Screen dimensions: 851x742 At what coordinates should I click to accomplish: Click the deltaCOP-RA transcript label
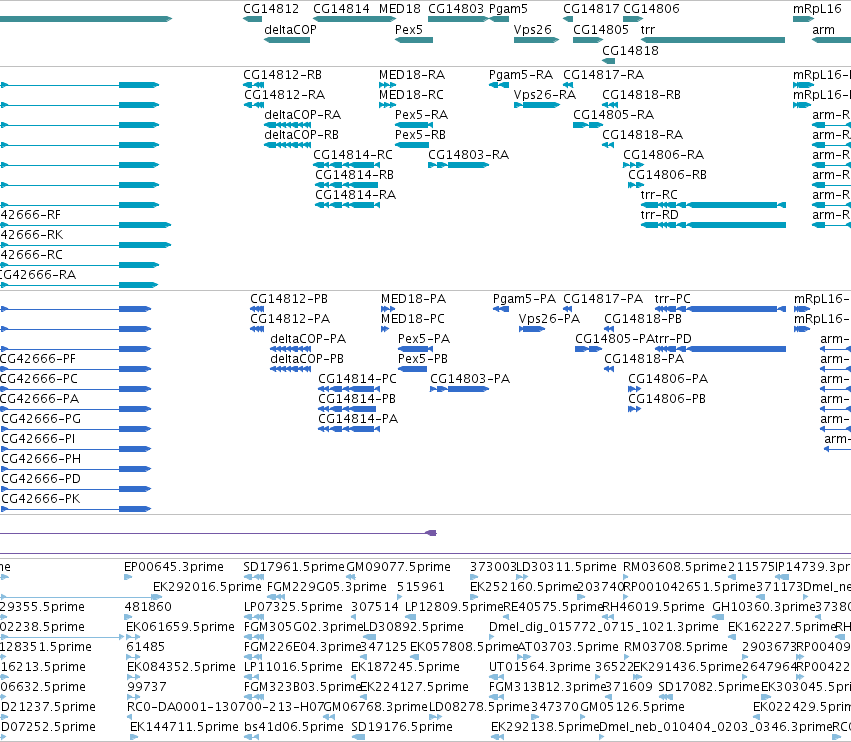(x=302, y=115)
